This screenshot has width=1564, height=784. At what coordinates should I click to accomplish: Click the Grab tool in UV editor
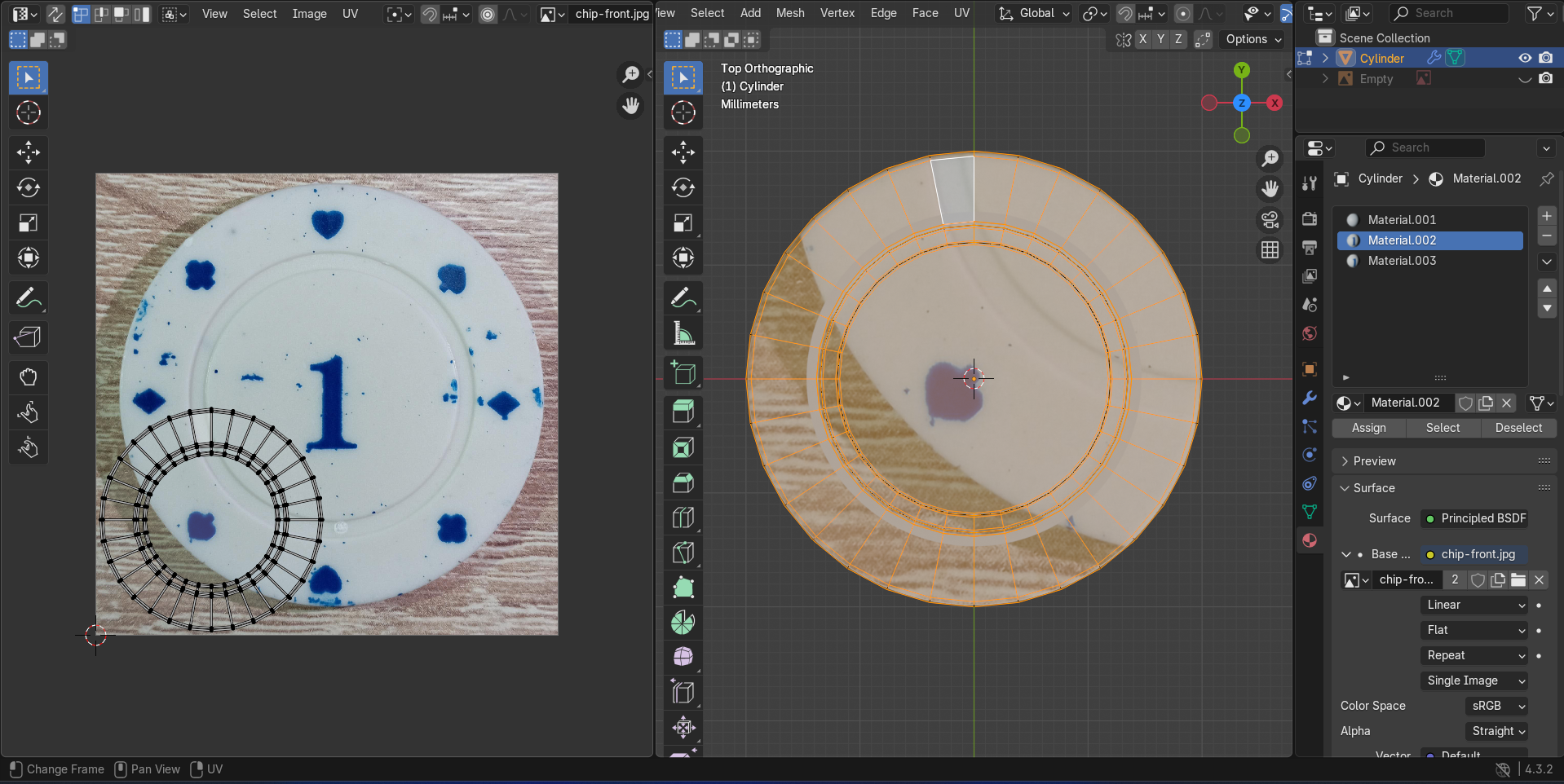(x=29, y=377)
